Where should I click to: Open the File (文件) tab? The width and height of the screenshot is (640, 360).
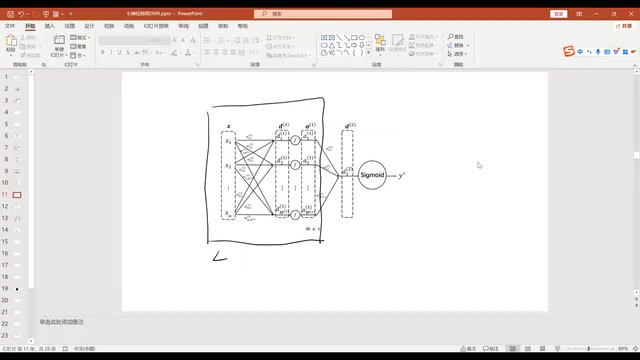pos(10,26)
